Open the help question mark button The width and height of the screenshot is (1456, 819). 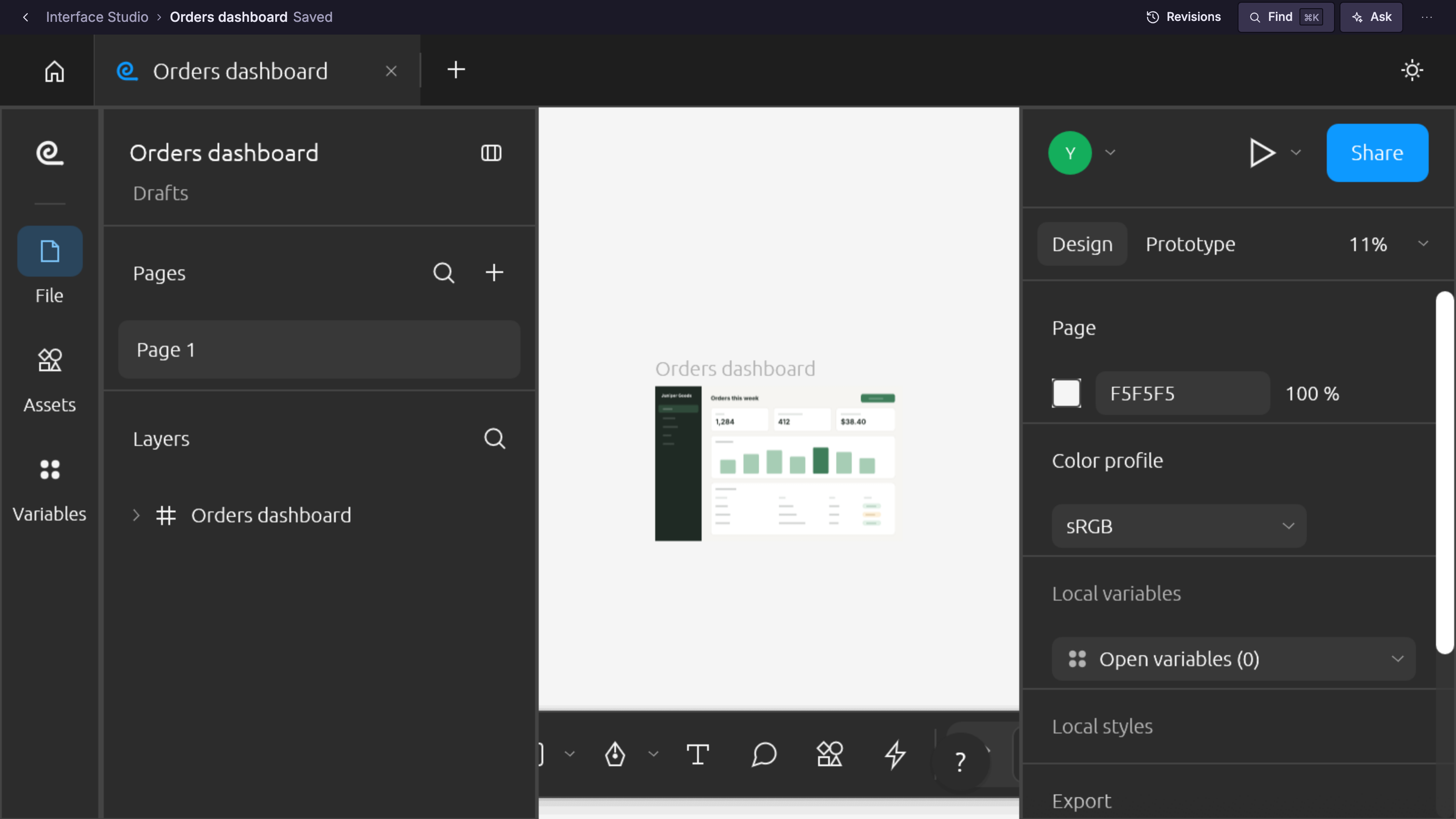961,761
